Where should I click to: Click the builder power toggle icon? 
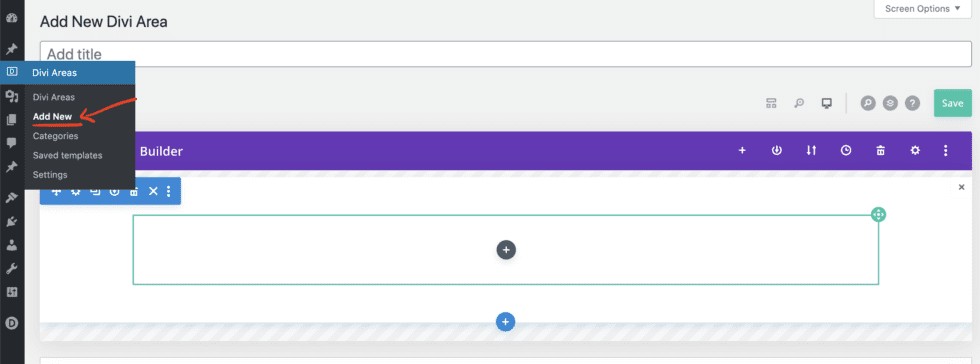(776, 150)
